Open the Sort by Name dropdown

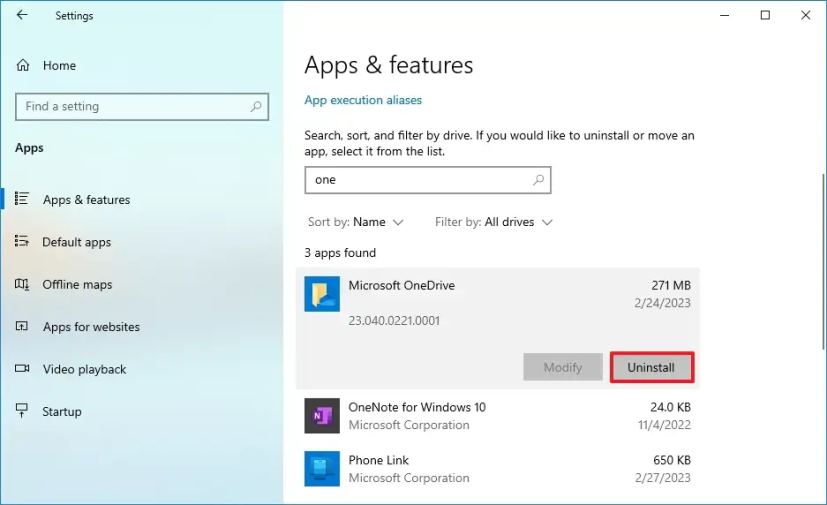tap(355, 222)
